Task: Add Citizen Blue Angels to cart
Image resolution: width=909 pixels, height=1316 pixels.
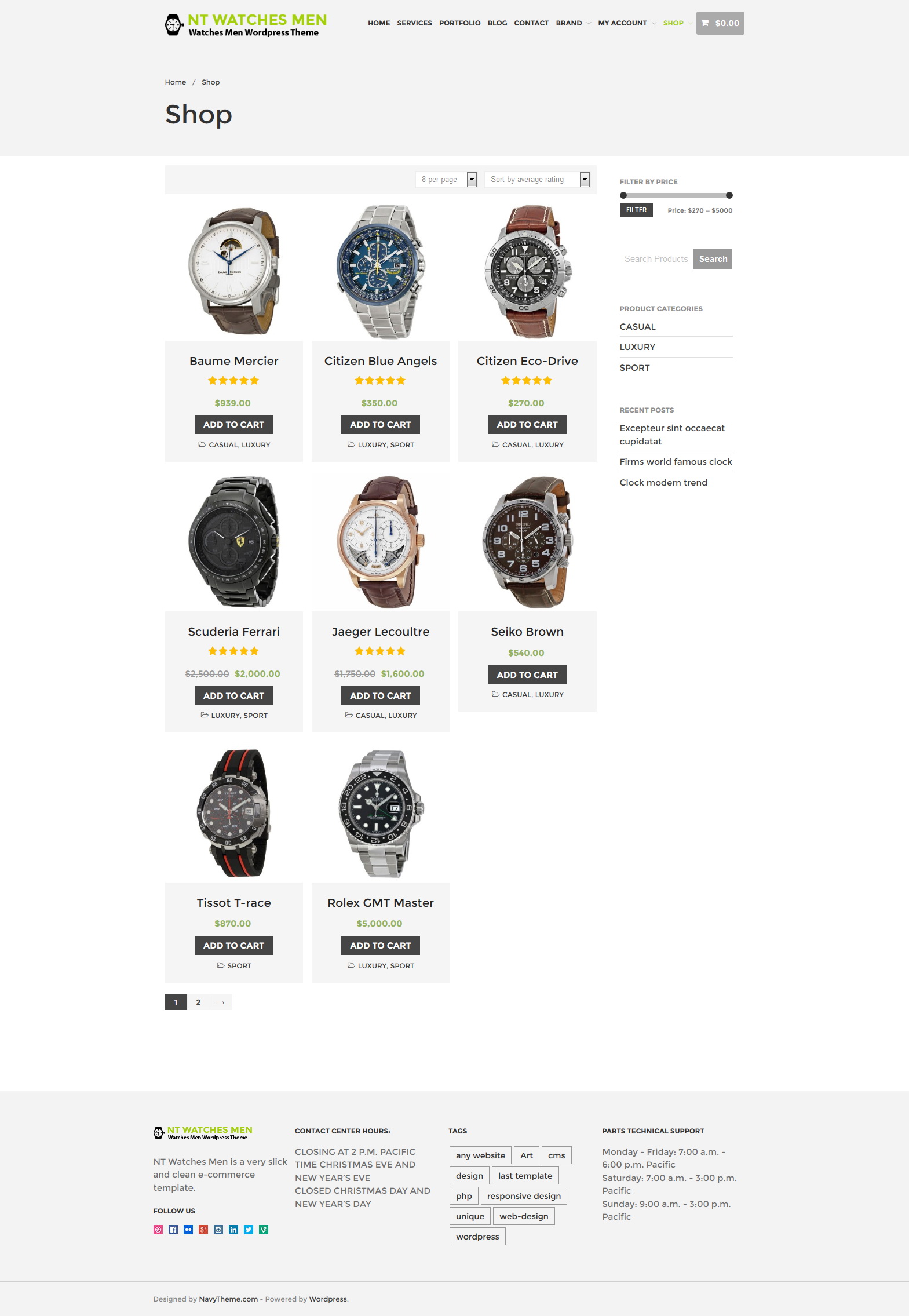Action: click(381, 425)
